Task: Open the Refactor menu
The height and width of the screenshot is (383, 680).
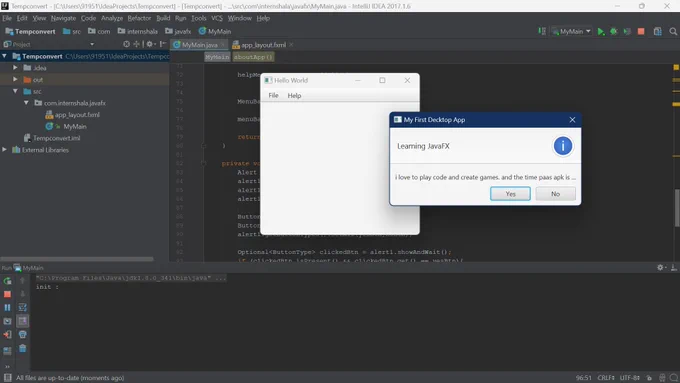Action: pyautogui.click(x=139, y=18)
